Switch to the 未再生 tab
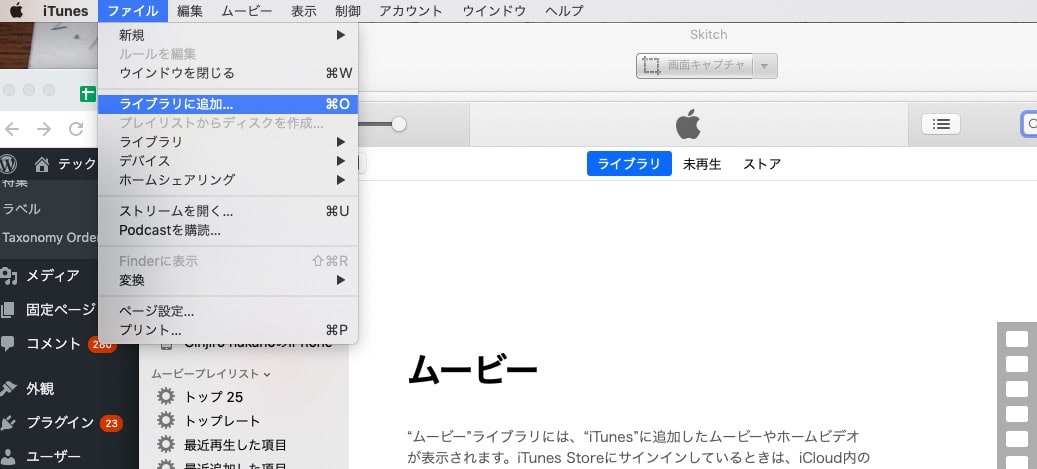Viewport: 1037px width, 469px height. [x=702, y=164]
